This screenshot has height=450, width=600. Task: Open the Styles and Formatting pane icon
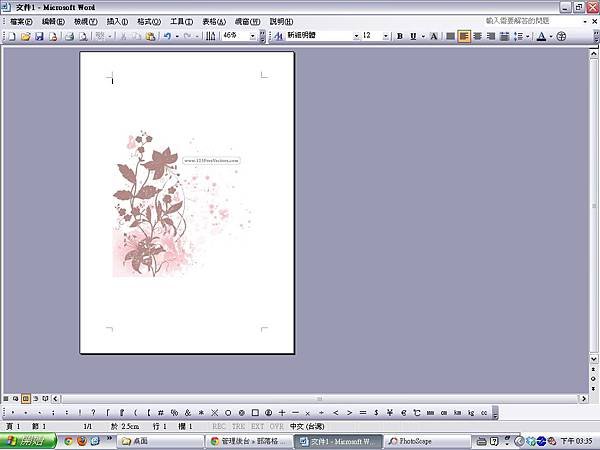[x=279, y=36]
